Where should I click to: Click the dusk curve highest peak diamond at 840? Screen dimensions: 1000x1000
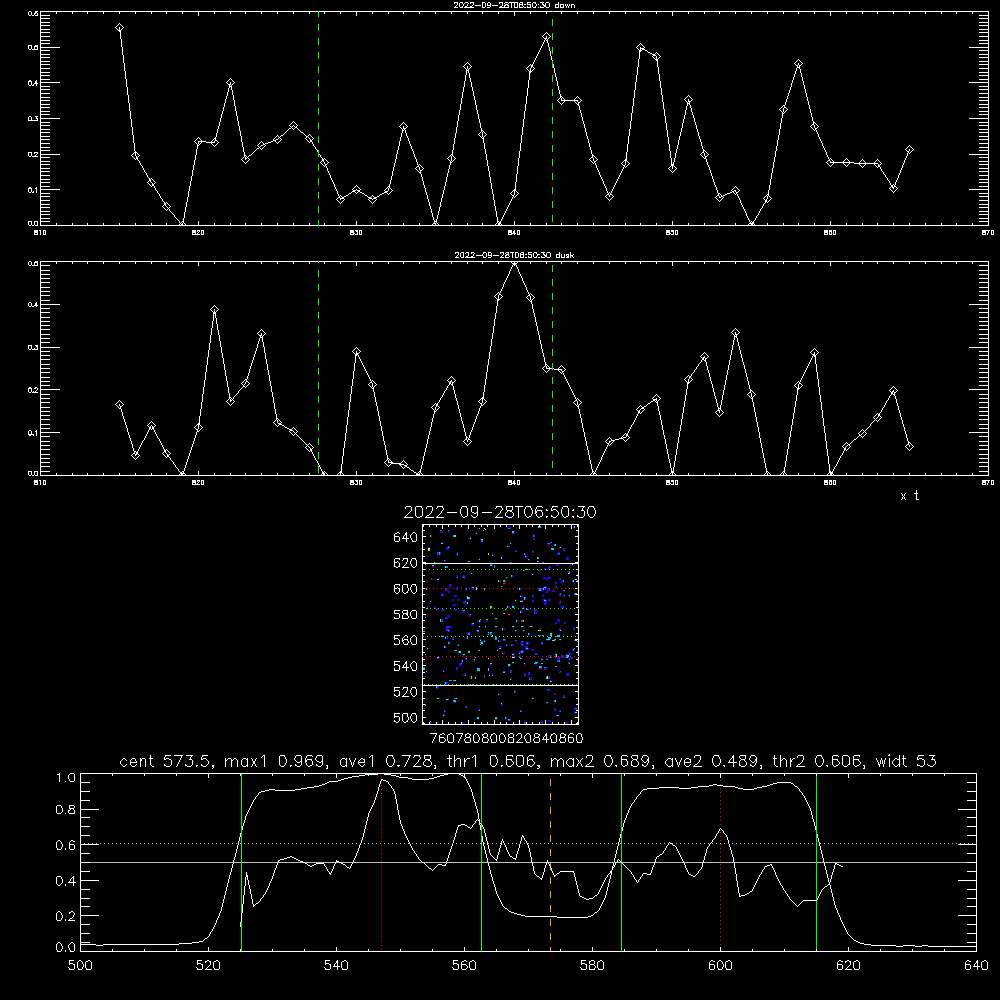click(514, 263)
